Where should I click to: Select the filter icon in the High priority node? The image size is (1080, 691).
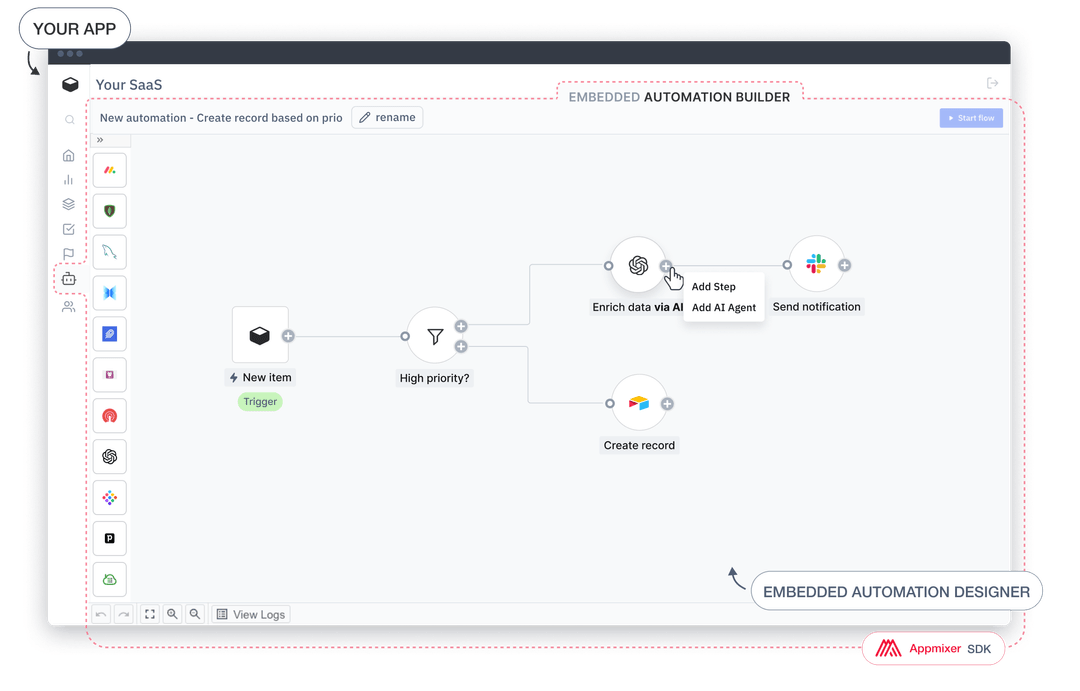tap(435, 336)
